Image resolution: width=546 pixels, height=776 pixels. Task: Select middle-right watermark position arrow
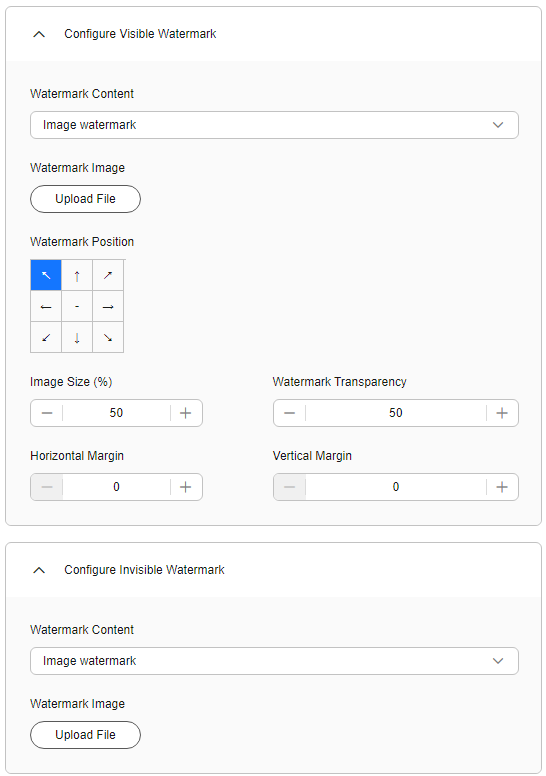[x=108, y=306]
